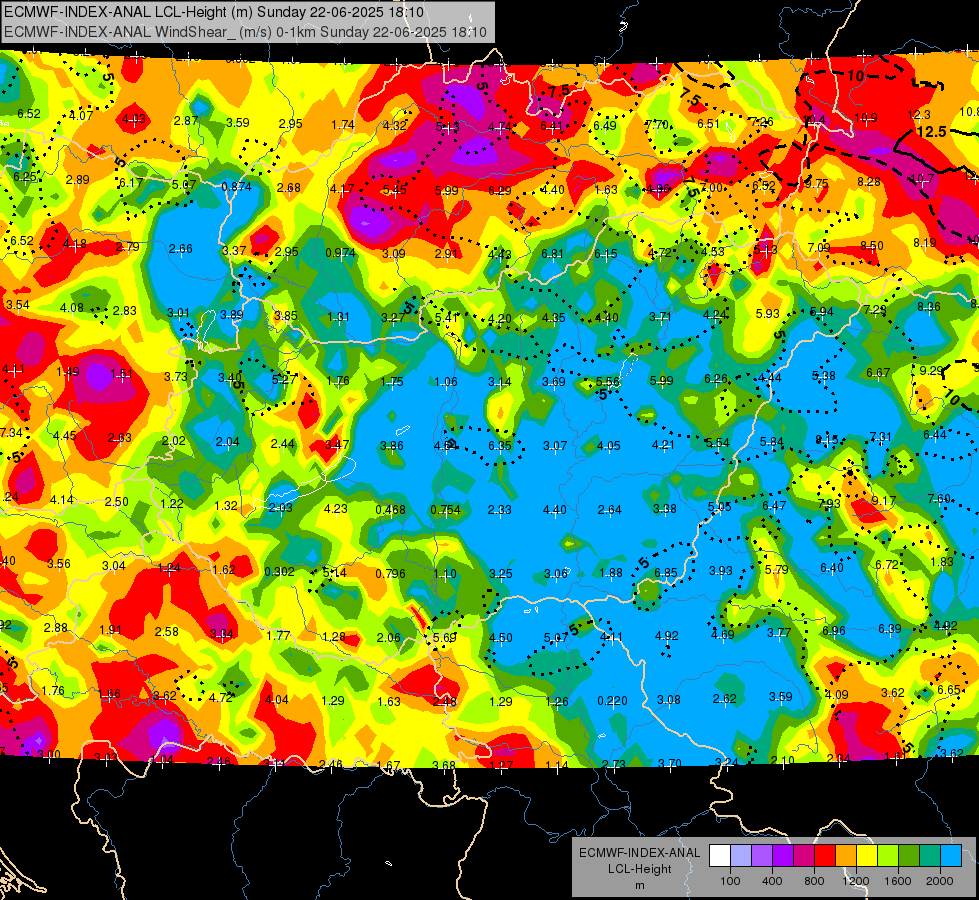Click the wind shear value 3.47
Screen dimensions: 979x900
coord(337,445)
